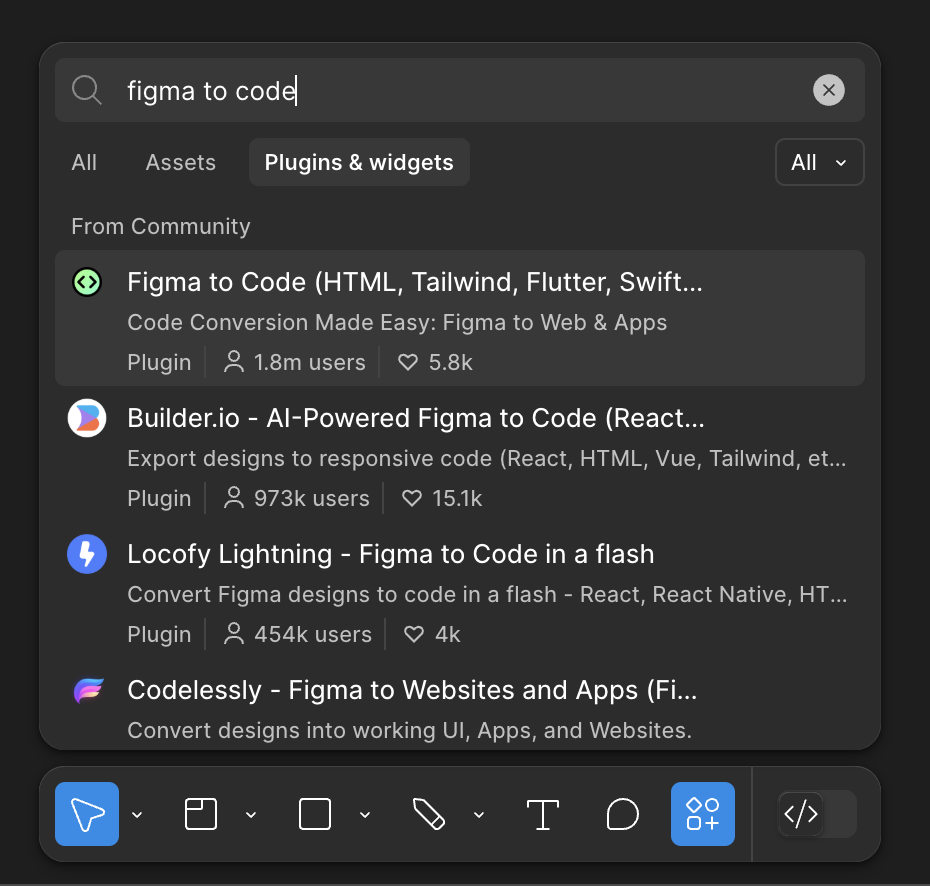Click 'Code Conversion Made Easy' description text
930x886 pixels.
[x=397, y=323]
